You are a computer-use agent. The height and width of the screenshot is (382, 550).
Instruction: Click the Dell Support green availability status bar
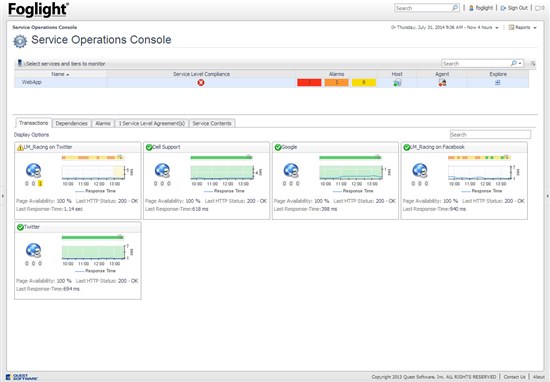point(221,158)
